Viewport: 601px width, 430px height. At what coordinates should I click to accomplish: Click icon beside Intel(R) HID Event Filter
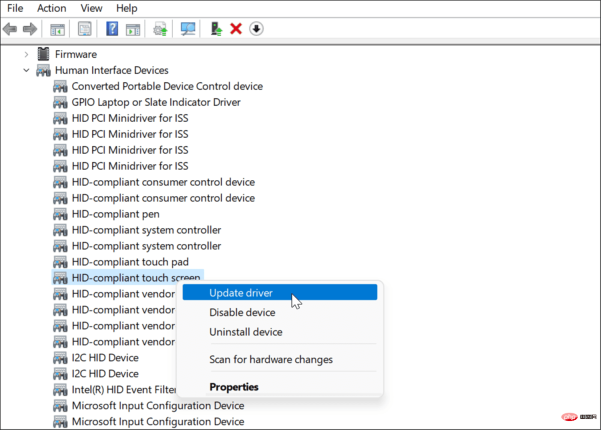pos(60,390)
